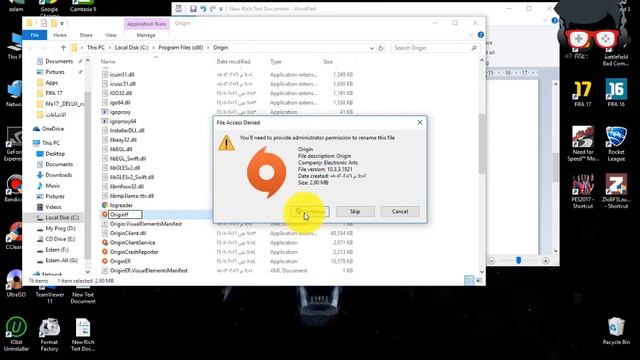Select This PC in the navigation pane
The height and width of the screenshot is (360, 640).
coord(51,143)
